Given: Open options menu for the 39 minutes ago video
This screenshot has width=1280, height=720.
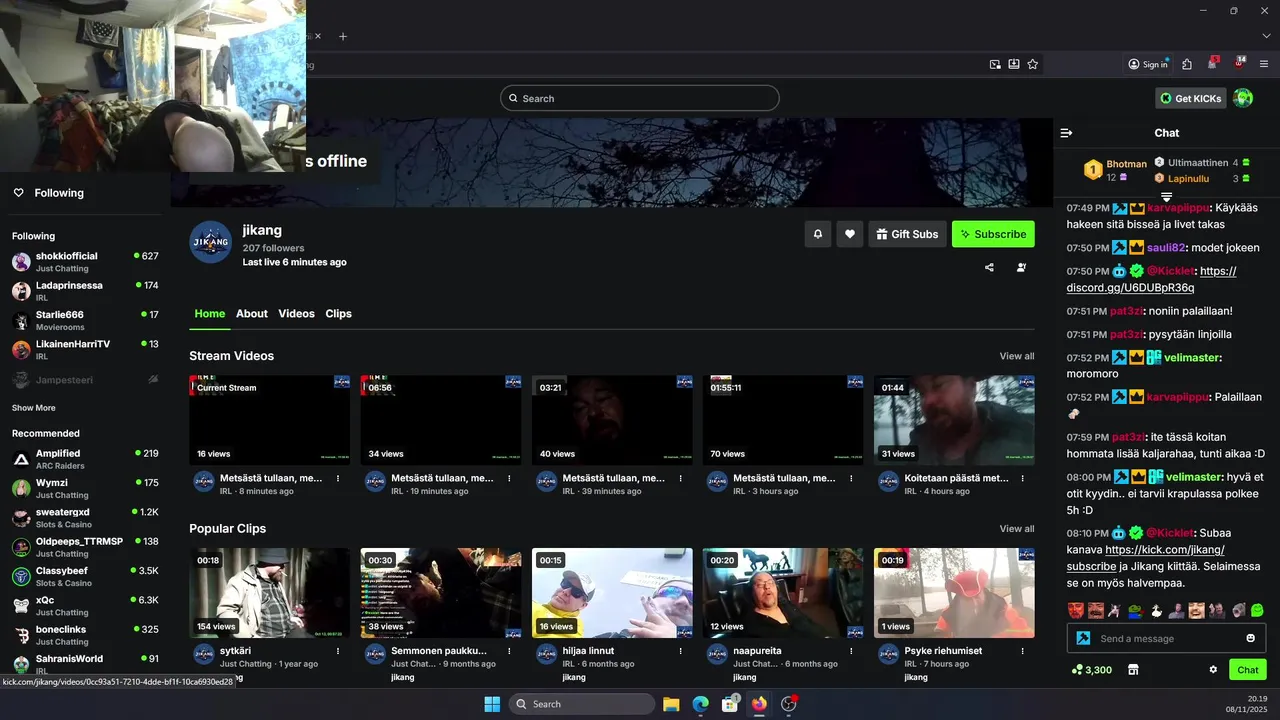Looking at the screenshot, I should pyautogui.click(x=680, y=478).
